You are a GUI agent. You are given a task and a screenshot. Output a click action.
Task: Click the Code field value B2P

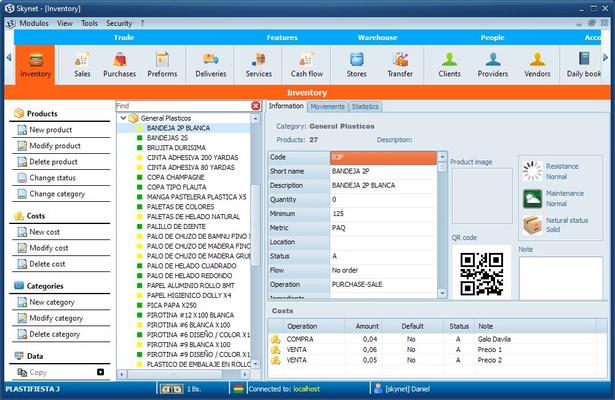383,157
